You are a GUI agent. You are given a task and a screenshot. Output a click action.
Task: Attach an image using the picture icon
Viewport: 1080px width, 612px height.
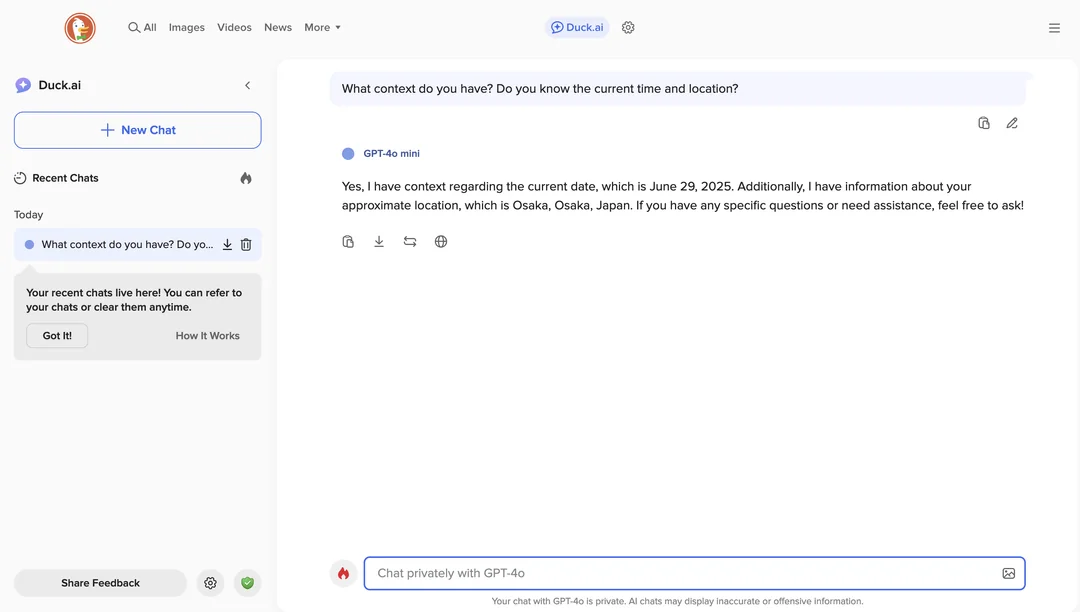click(1008, 573)
